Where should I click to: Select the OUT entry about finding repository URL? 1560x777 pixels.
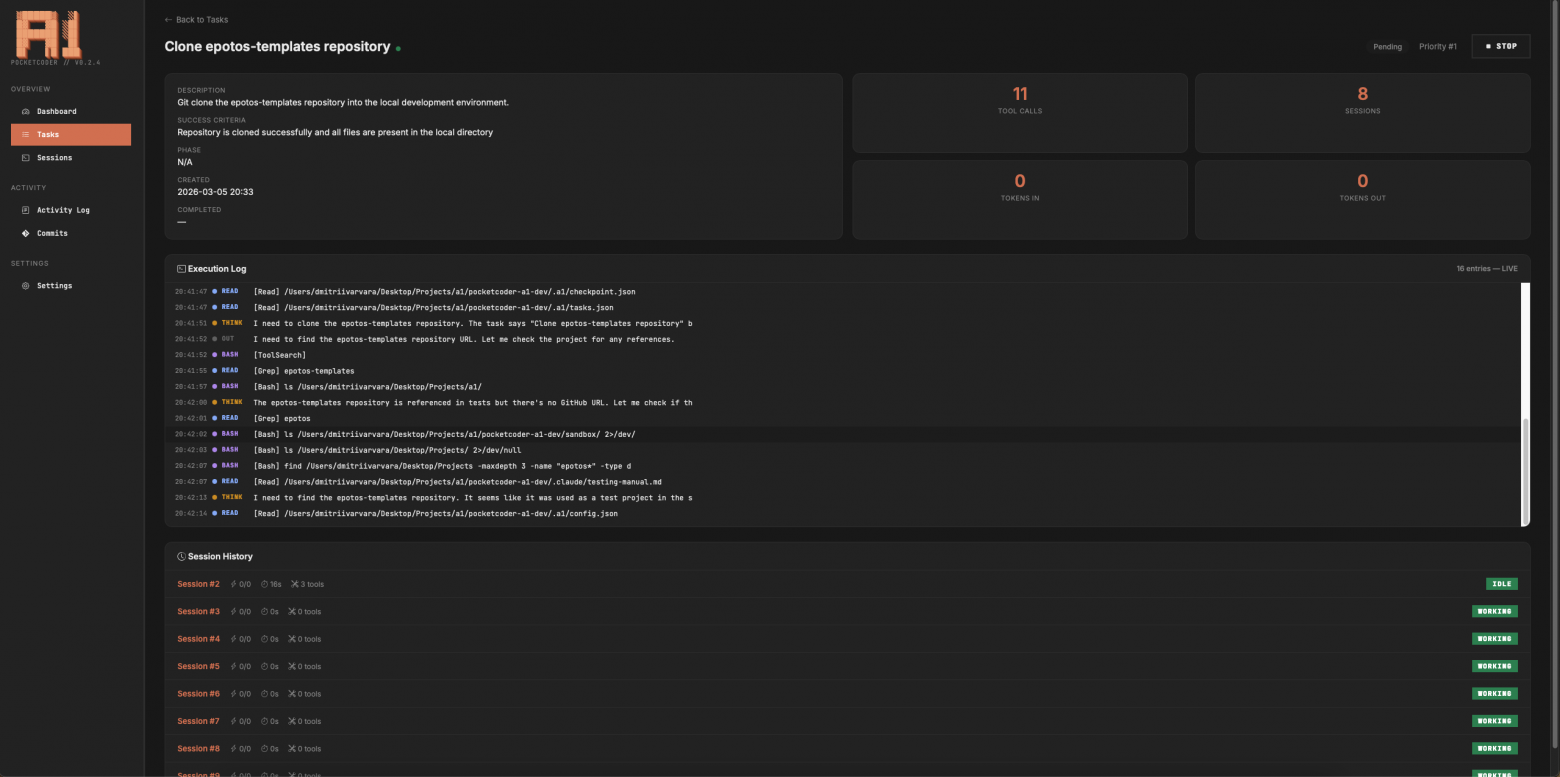click(x=843, y=339)
